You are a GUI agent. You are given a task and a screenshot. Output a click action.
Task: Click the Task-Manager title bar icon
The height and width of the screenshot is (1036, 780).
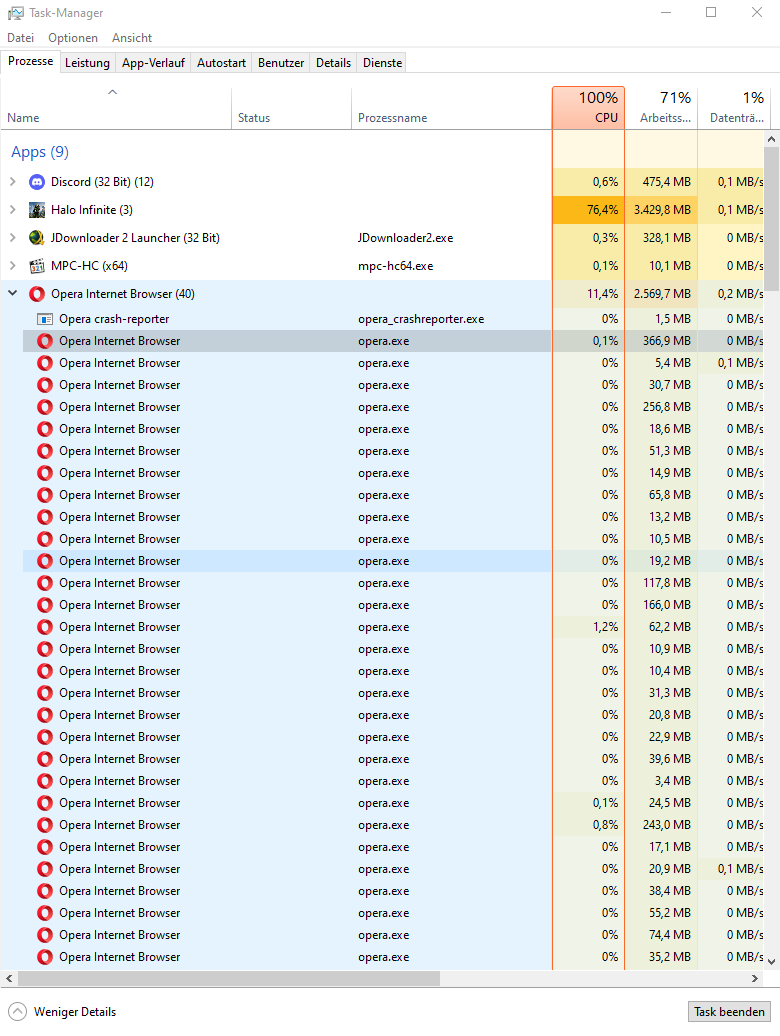coord(15,13)
